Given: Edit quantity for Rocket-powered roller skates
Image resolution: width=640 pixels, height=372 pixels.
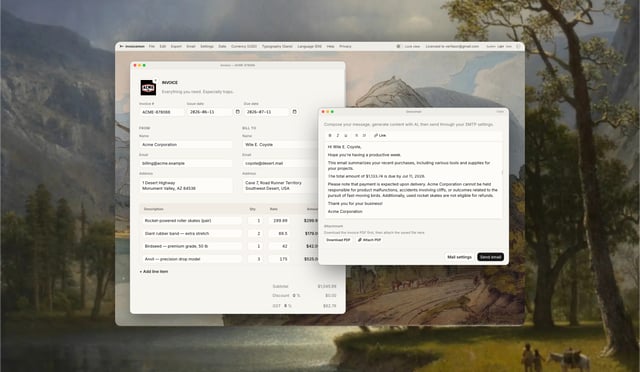Looking at the screenshot, I should pos(255,221).
